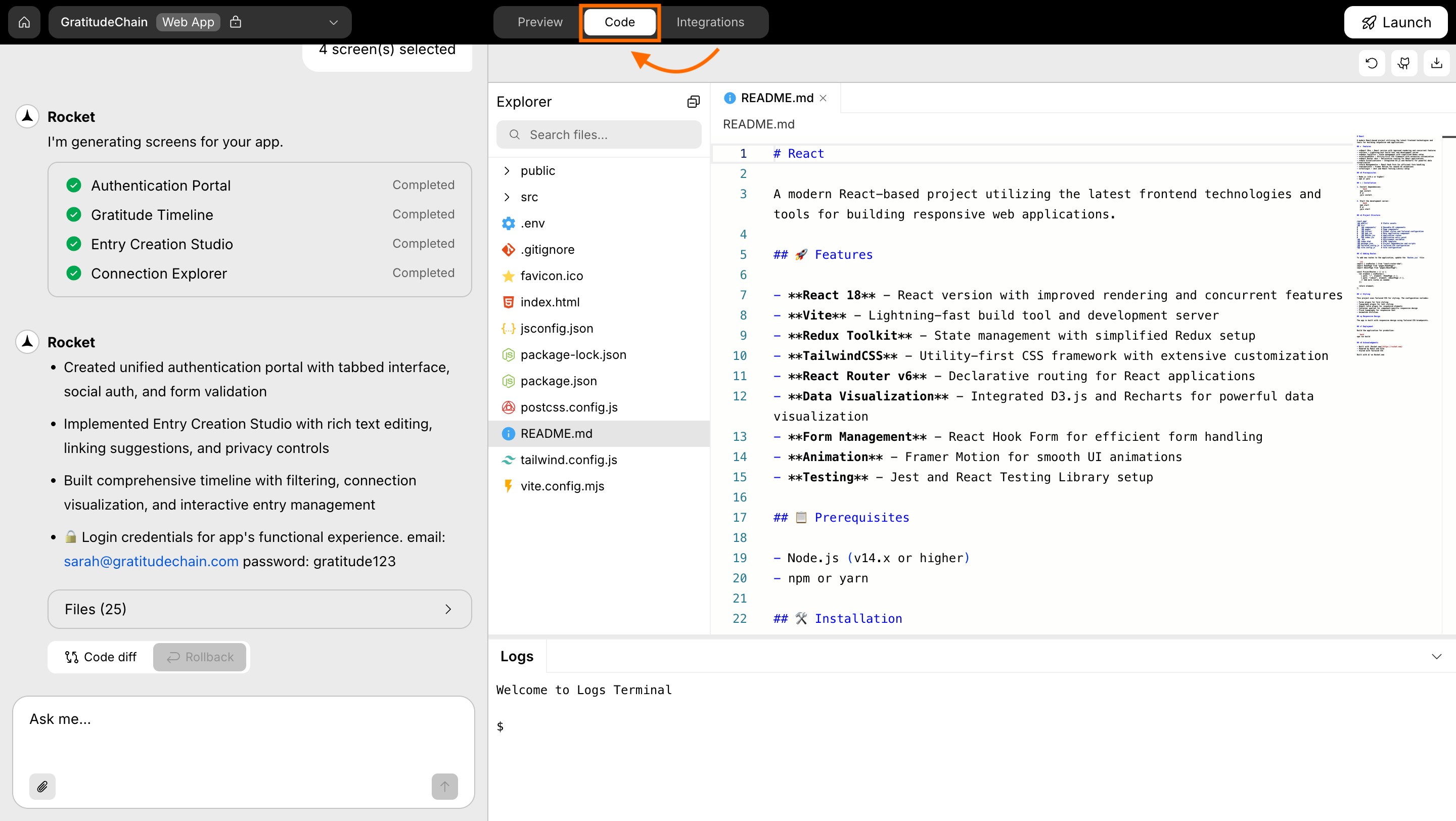Open the tailwind.config.js file
The height and width of the screenshot is (821, 1456).
tap(569, 460)
